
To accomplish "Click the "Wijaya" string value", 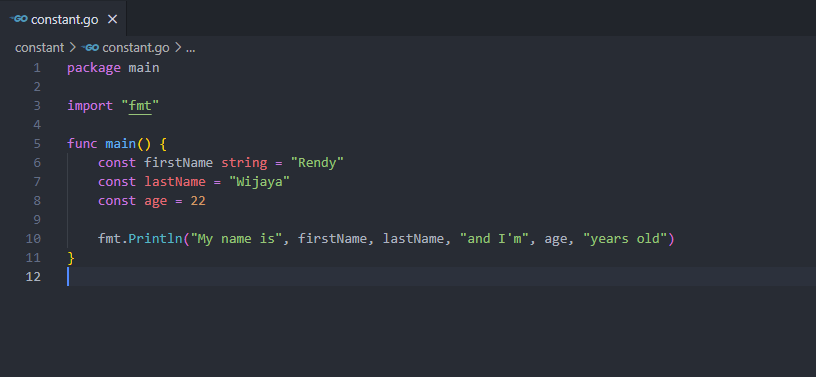I will pyautogui.click(x=260, y=182).
